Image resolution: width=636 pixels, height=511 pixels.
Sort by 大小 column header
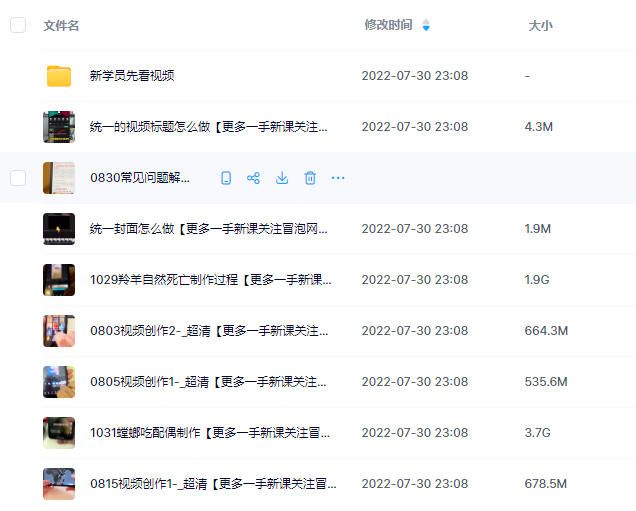point(540,25)
